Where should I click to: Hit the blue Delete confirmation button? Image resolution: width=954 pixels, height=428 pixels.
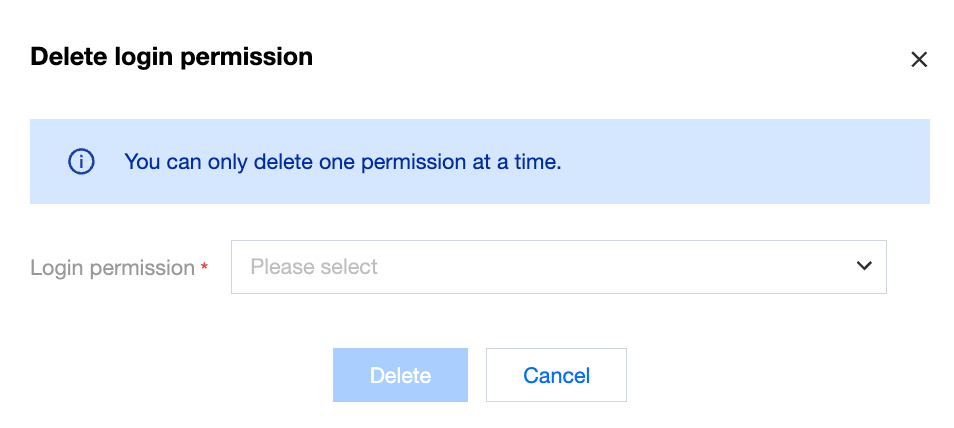coord(400,376)
